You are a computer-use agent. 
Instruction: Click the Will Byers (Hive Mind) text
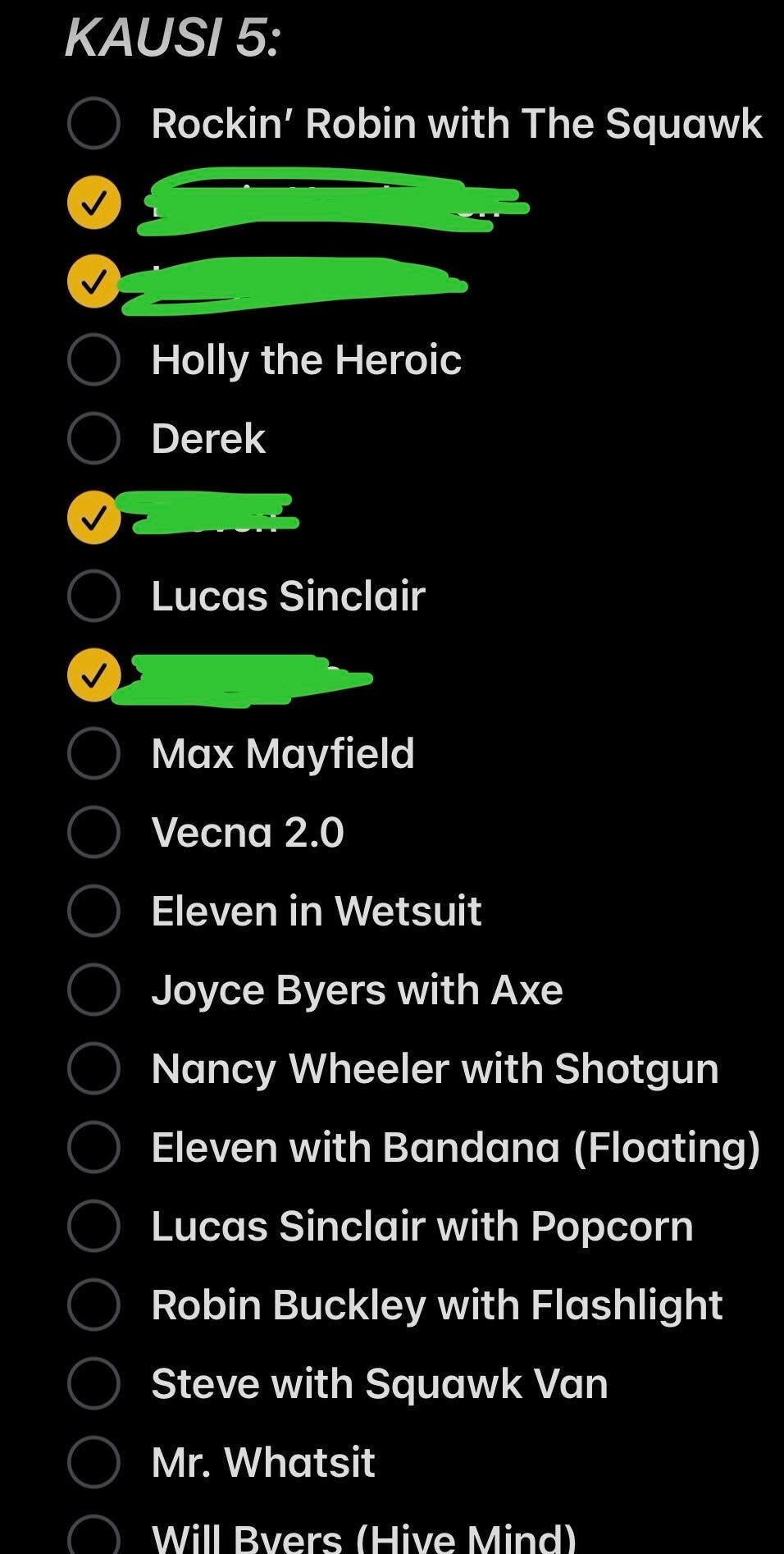(363, 1538)
